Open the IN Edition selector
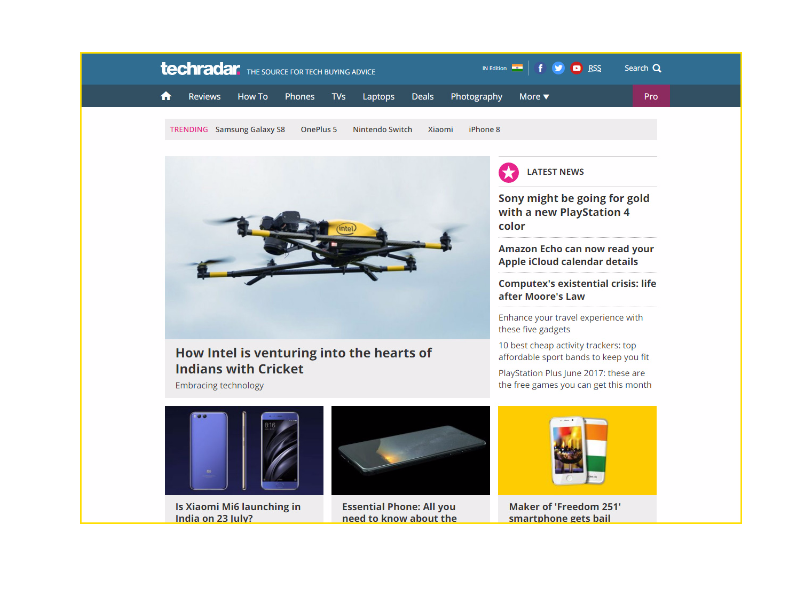 pyautogui.click(x=494, y=69)
